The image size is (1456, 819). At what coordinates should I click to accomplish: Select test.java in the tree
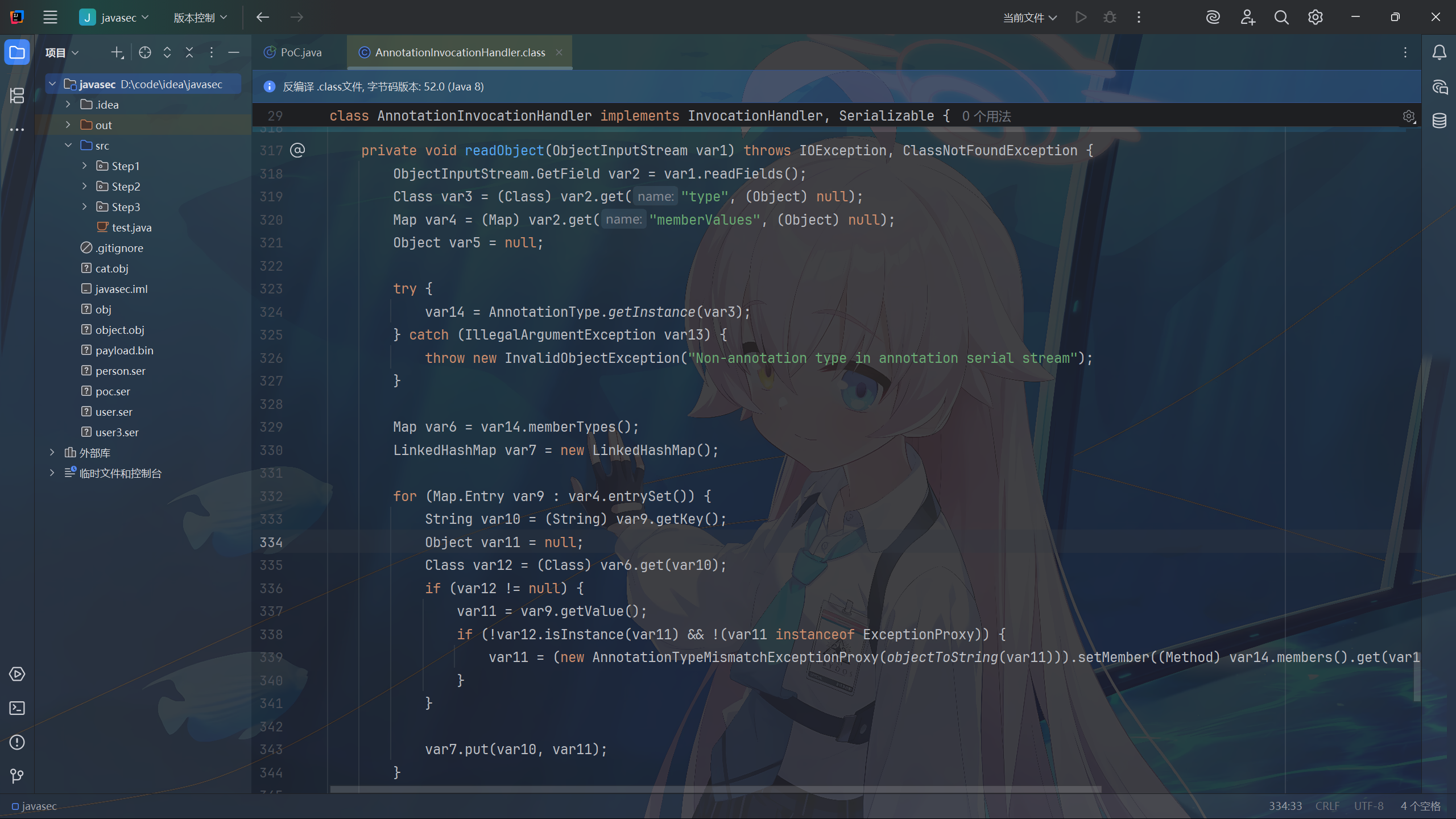[x=132, y=227]
